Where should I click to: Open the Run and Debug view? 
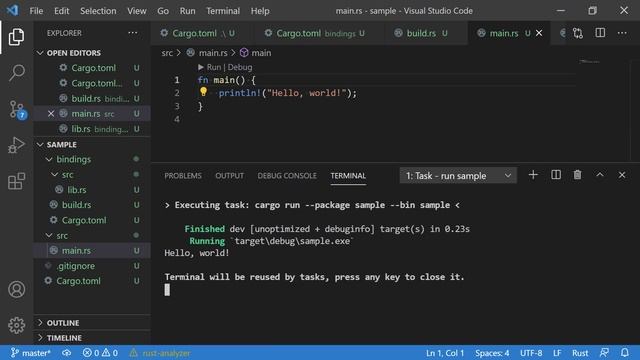click(16, 145)
